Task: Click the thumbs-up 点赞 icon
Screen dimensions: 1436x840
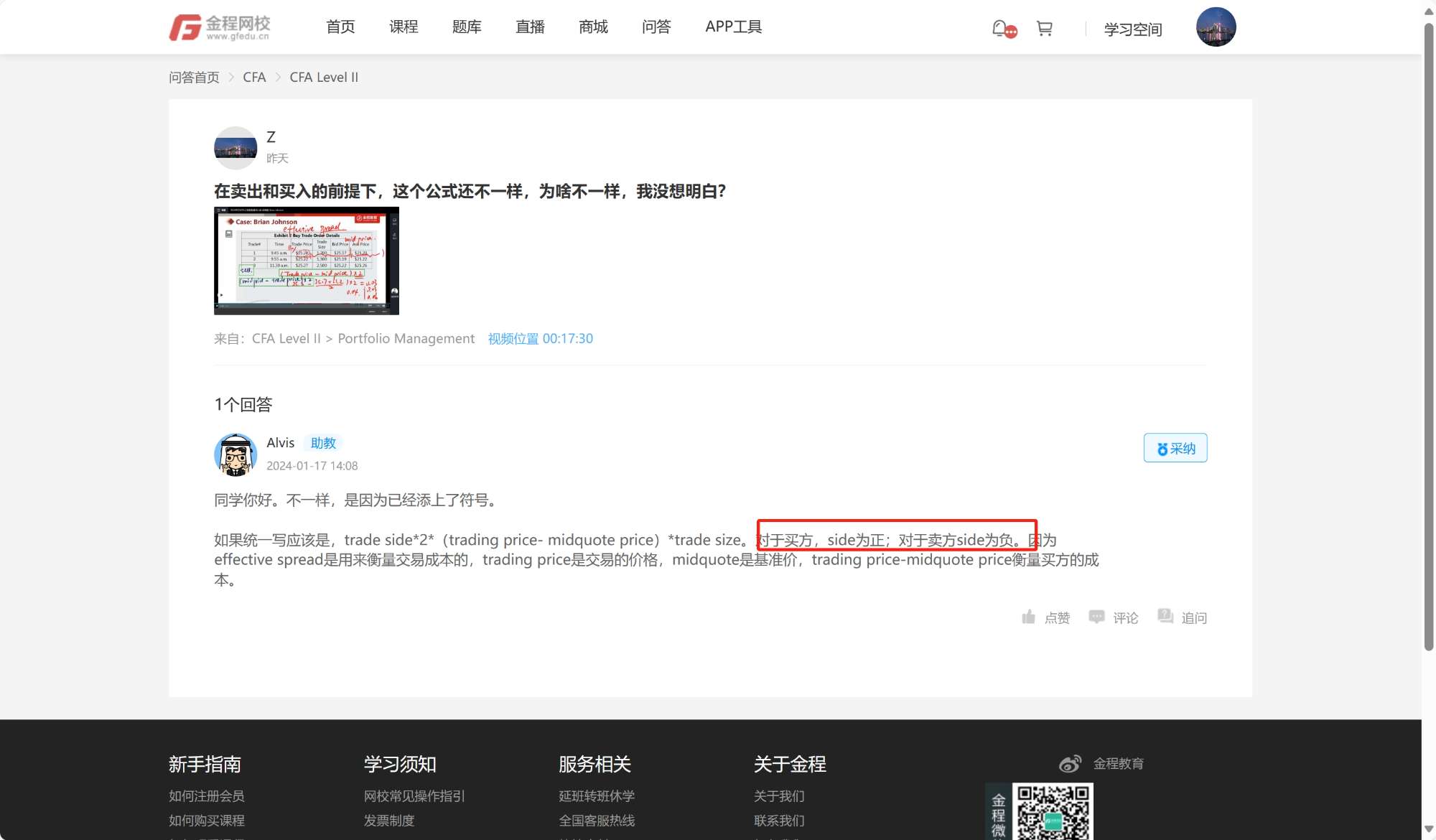Action: point(1029,617)
